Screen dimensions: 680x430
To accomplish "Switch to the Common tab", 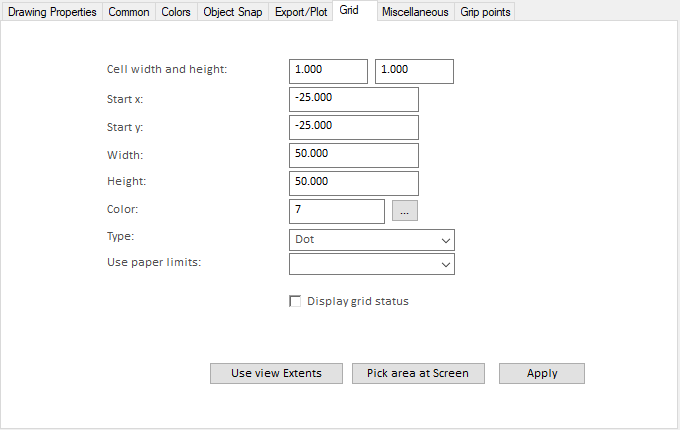I will click(x=128, y=12).
